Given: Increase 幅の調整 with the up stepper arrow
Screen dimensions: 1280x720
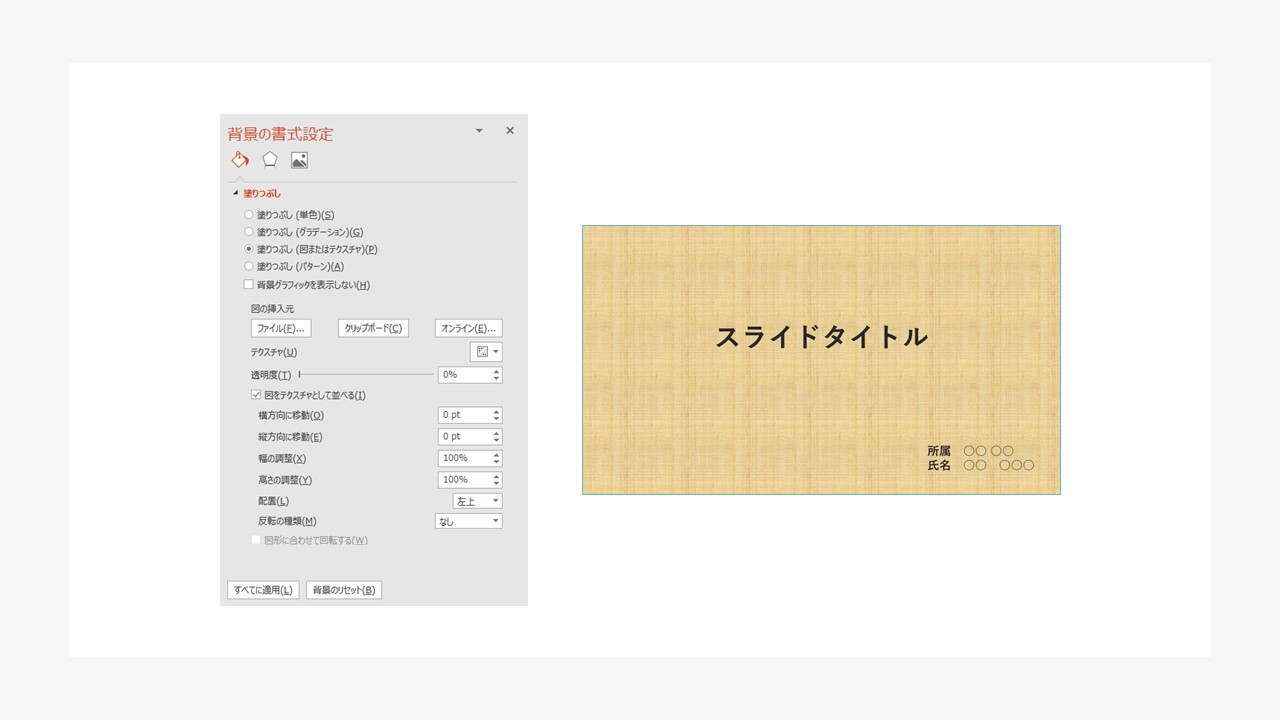Looking at the screenshot, I should coord(494,454).
